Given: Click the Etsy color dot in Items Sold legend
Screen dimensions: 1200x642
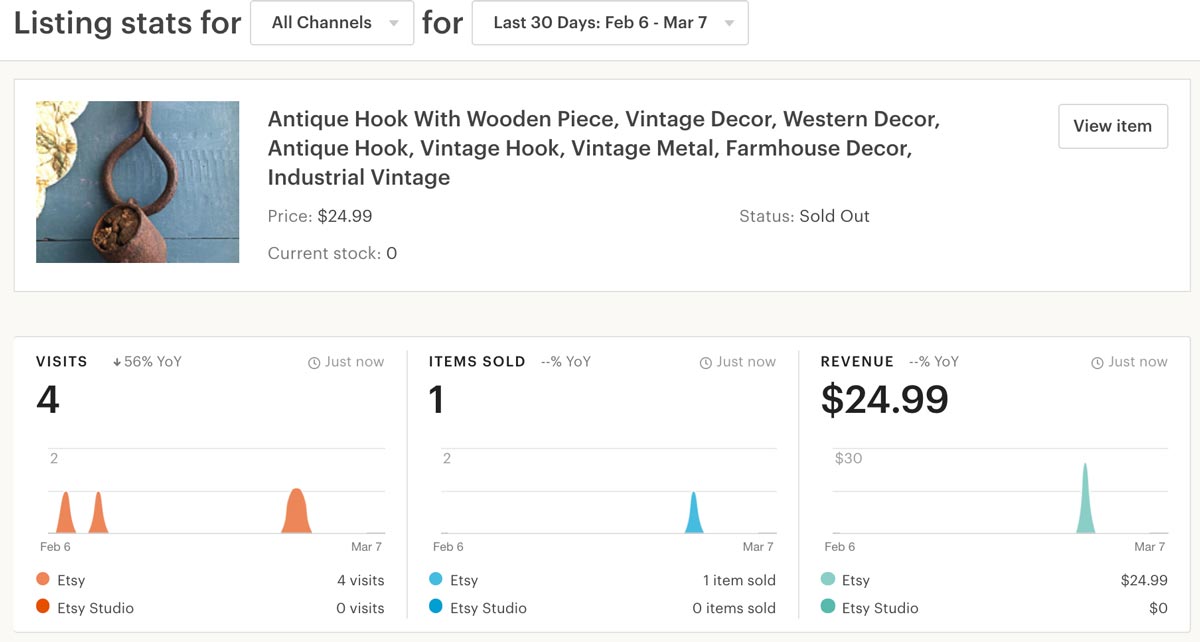Looking at the screenshot, I should coord(436,580).
